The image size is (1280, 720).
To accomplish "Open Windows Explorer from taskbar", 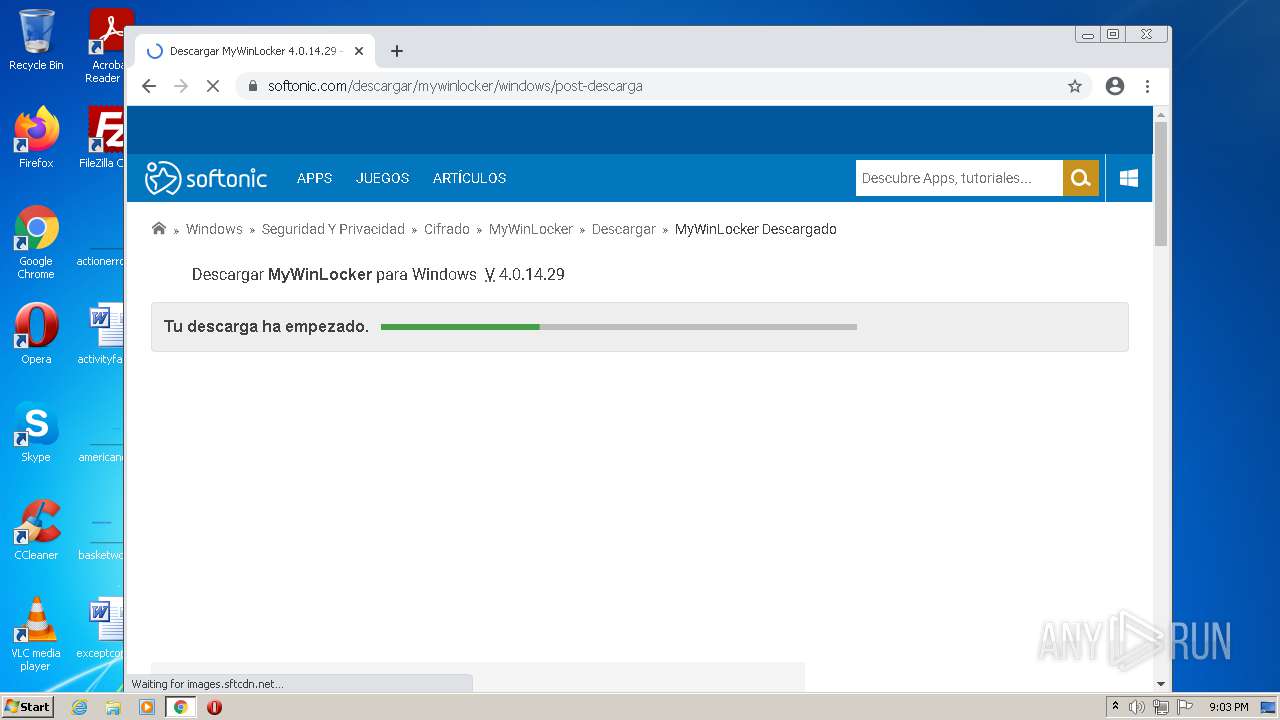I will coord(113,707).
